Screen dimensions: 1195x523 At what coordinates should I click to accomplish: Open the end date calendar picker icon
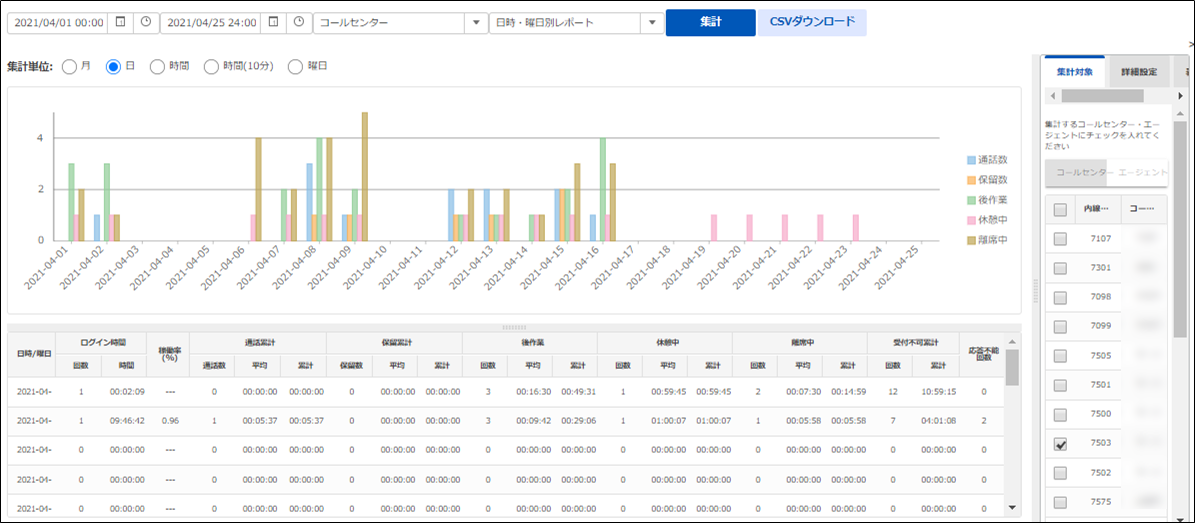click(x=273, y=23)
